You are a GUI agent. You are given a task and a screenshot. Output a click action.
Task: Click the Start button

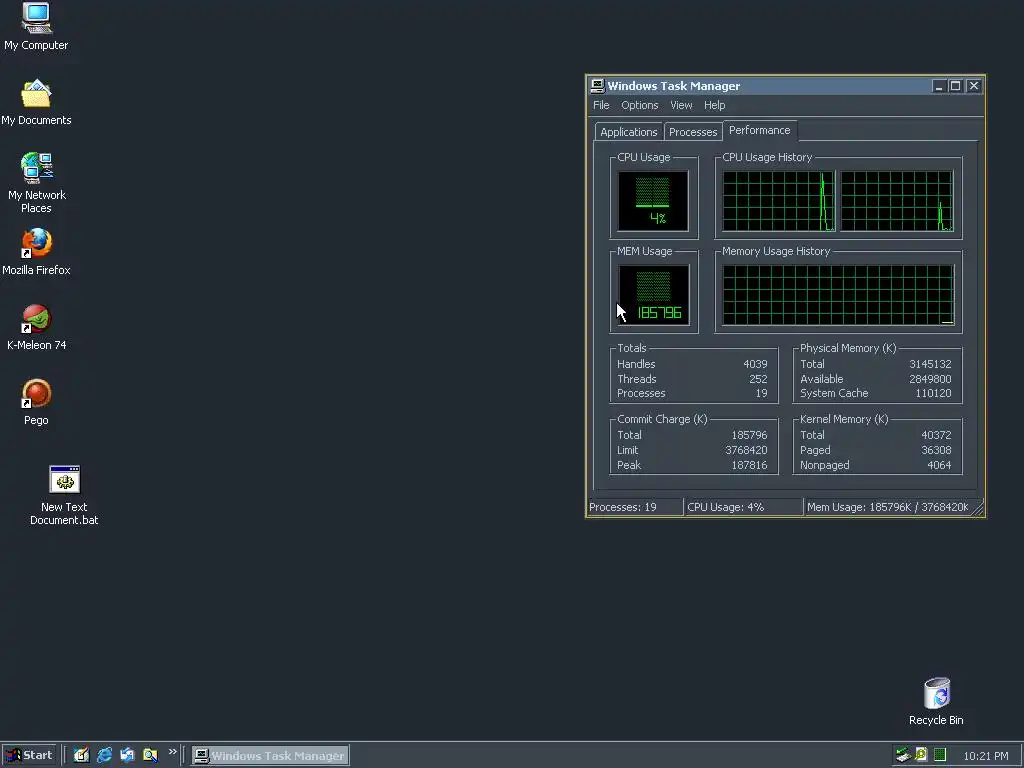pos(29,755)
